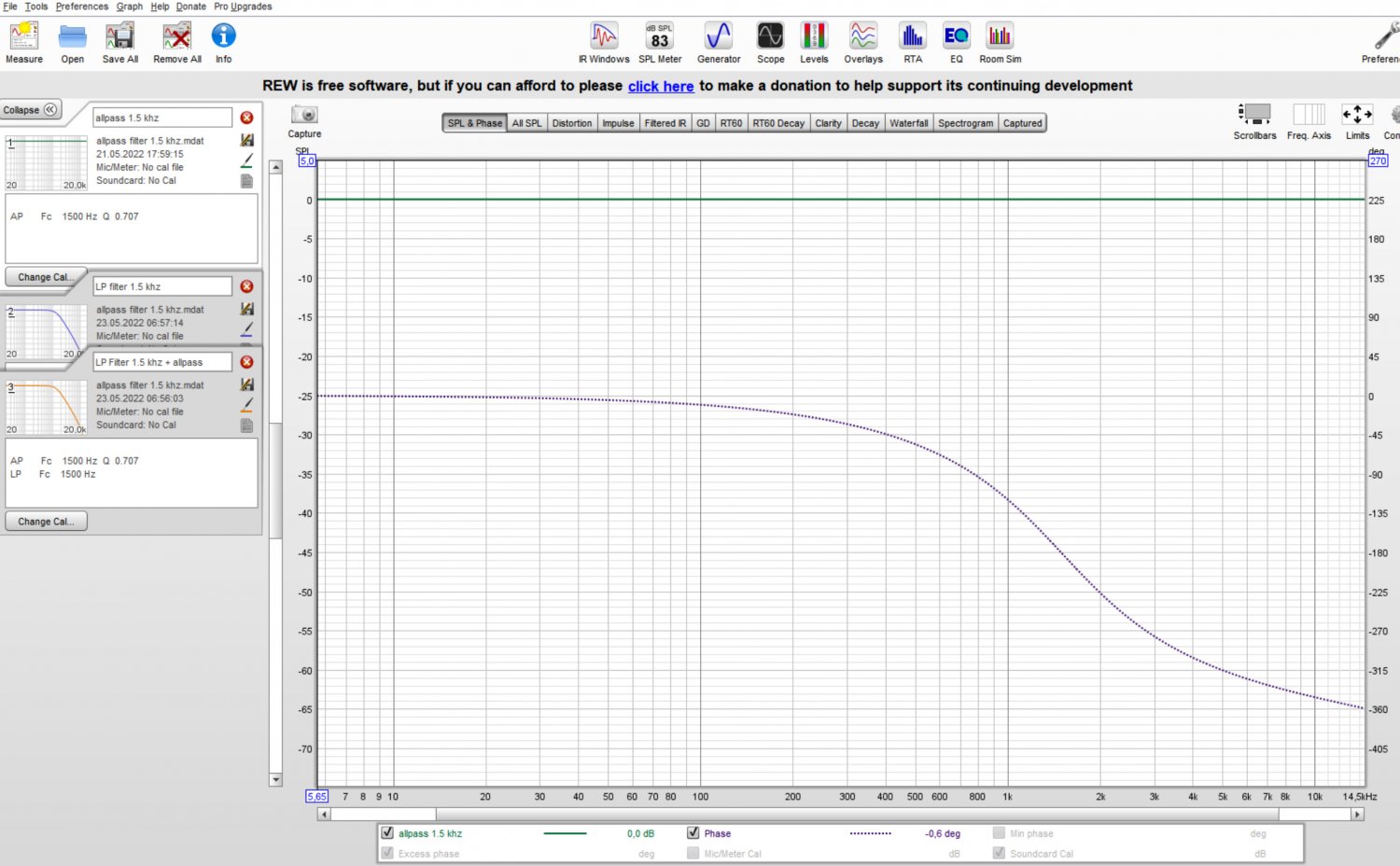
Task: Open notes for allpass 1.5 khz measurement
Action: point(246,181)
